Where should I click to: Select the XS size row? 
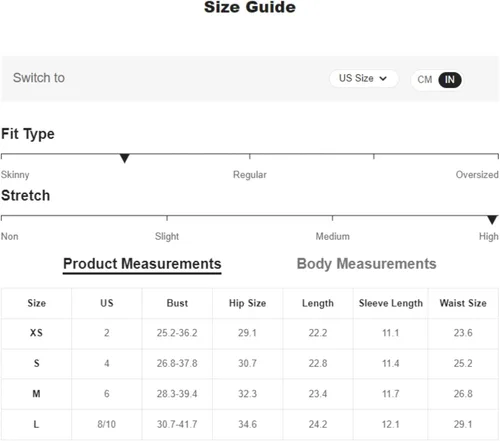[x=250, y=333]
